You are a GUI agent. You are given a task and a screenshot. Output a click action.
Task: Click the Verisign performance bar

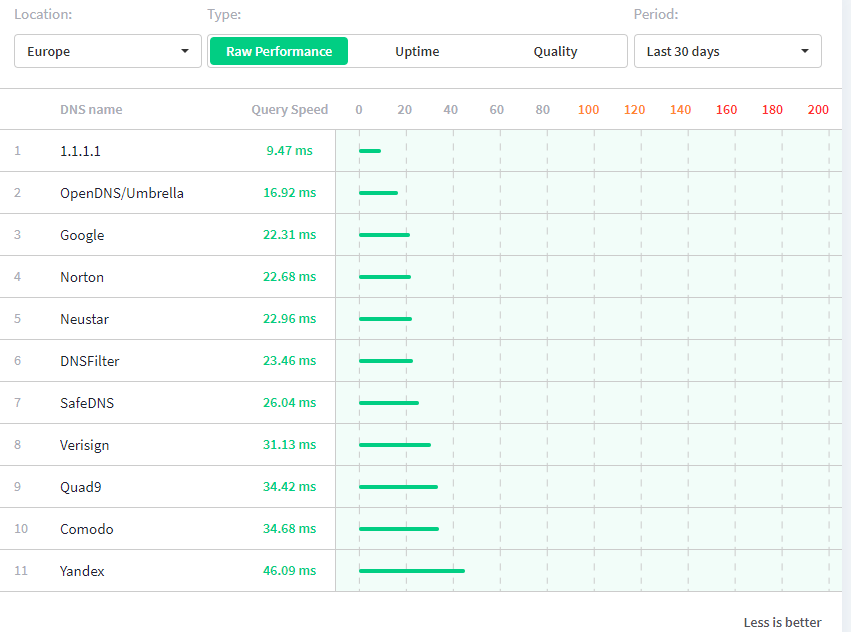click(395, 445)
